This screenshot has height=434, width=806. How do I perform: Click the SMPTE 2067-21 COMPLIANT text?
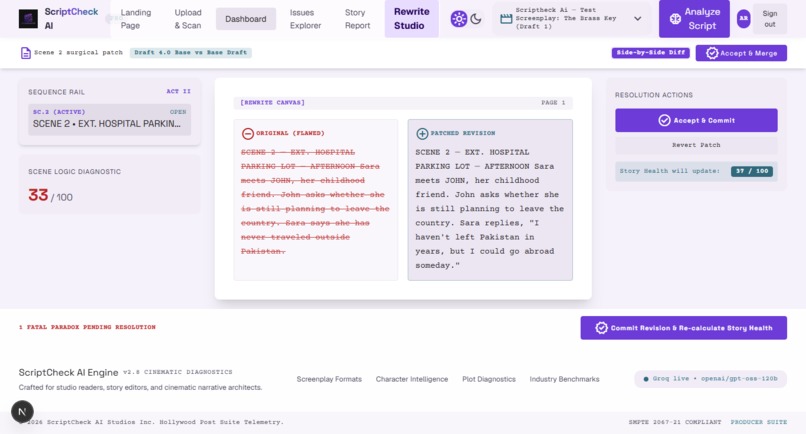tap(675, 422)
